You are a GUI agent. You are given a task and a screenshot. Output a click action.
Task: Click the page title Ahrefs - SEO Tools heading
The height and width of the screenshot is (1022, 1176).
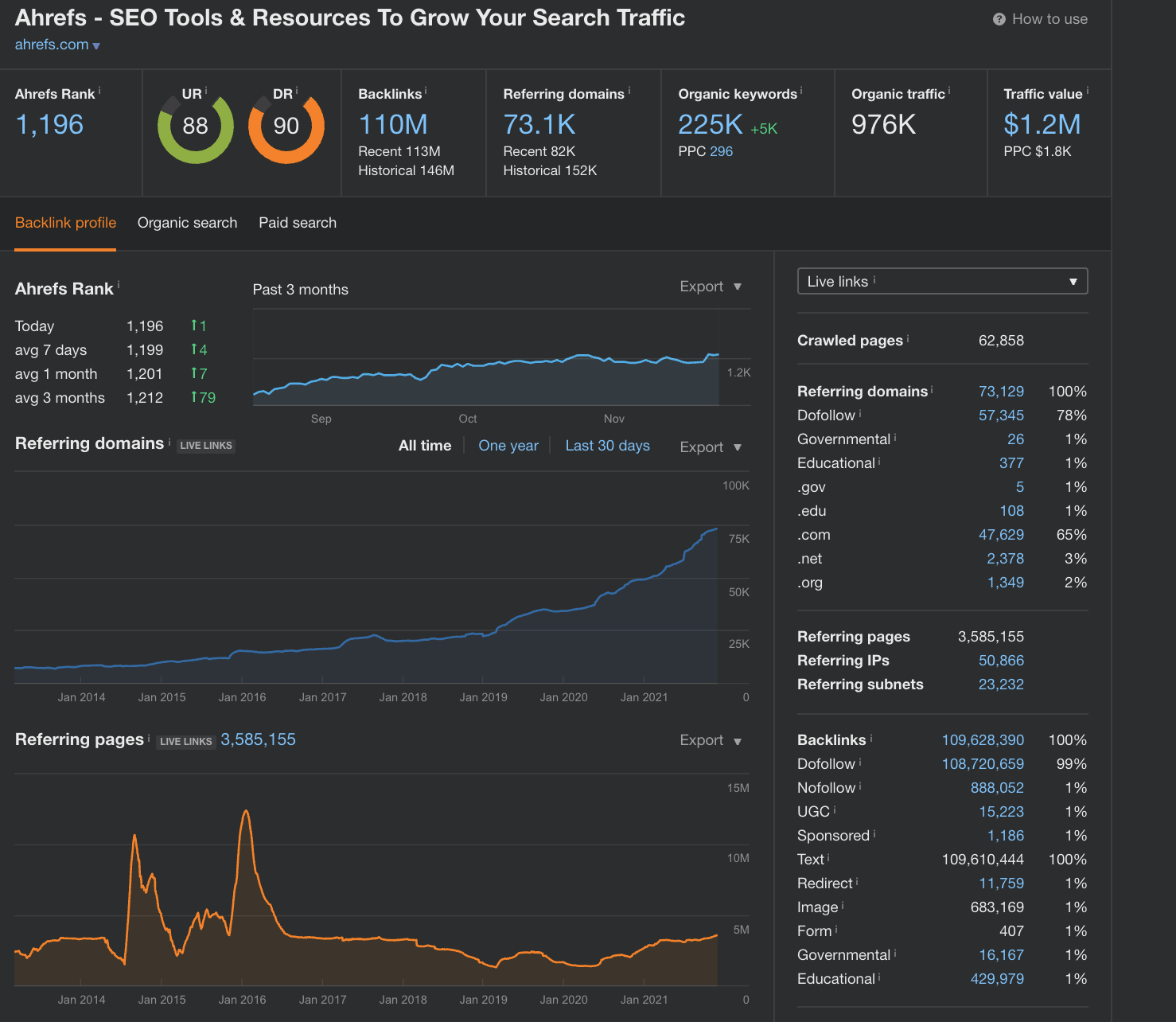pos(350,18)
